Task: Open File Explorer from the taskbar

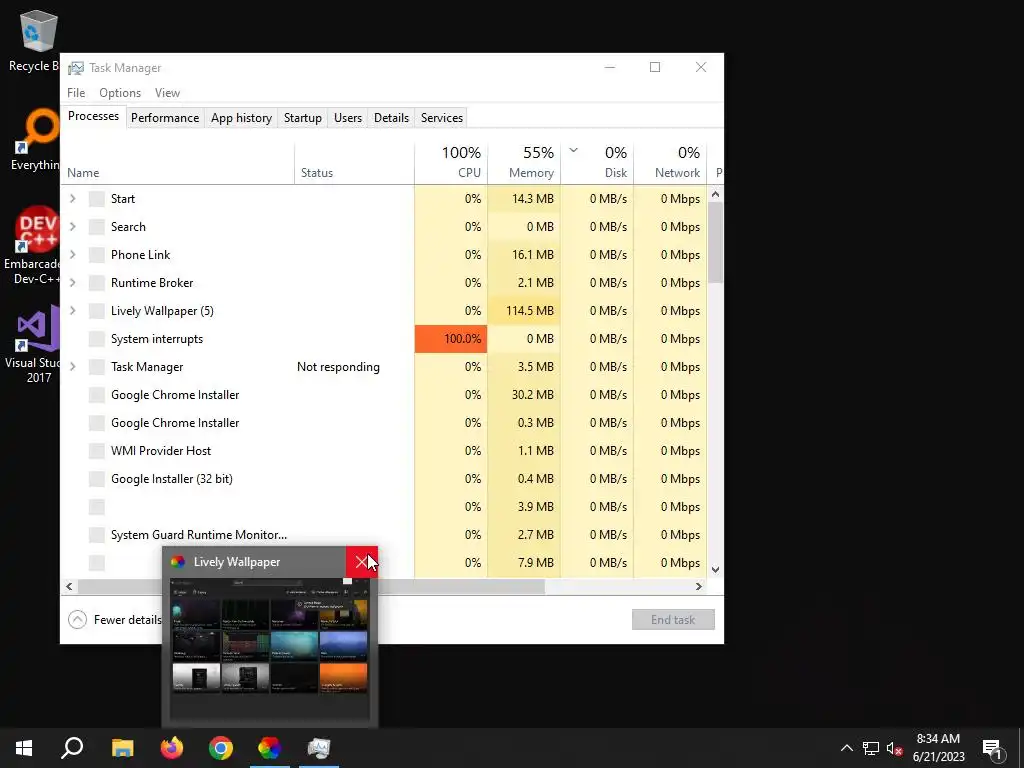Action: click(122, 748)
